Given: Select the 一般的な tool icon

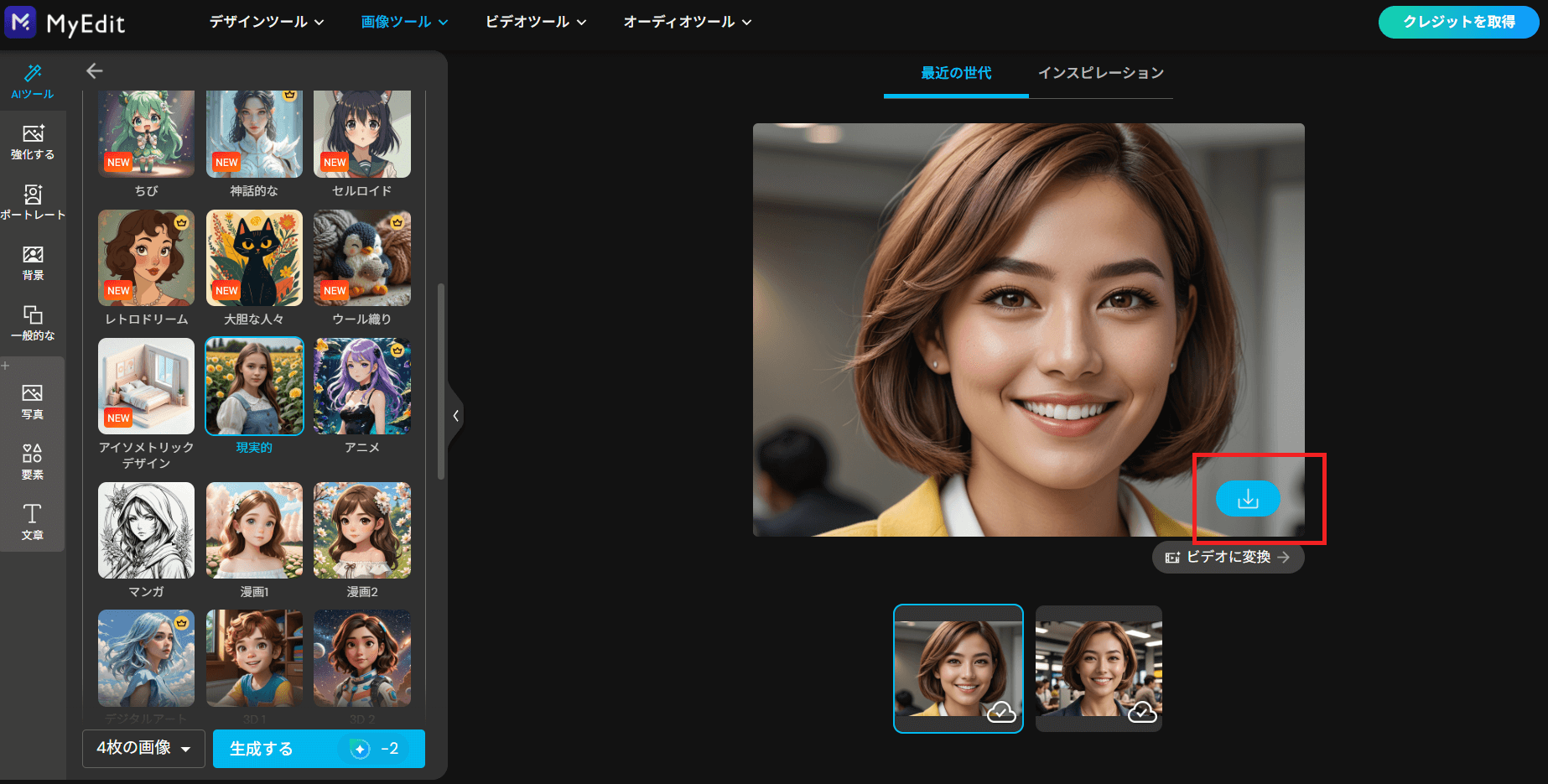Looking at the screenshot, I should (33, 322).
